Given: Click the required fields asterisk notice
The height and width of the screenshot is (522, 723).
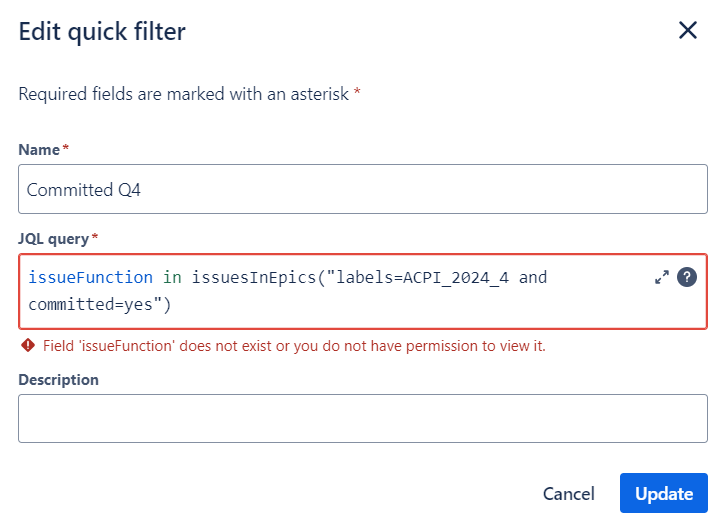Looking at the screenshot, I should coord(190,94).
